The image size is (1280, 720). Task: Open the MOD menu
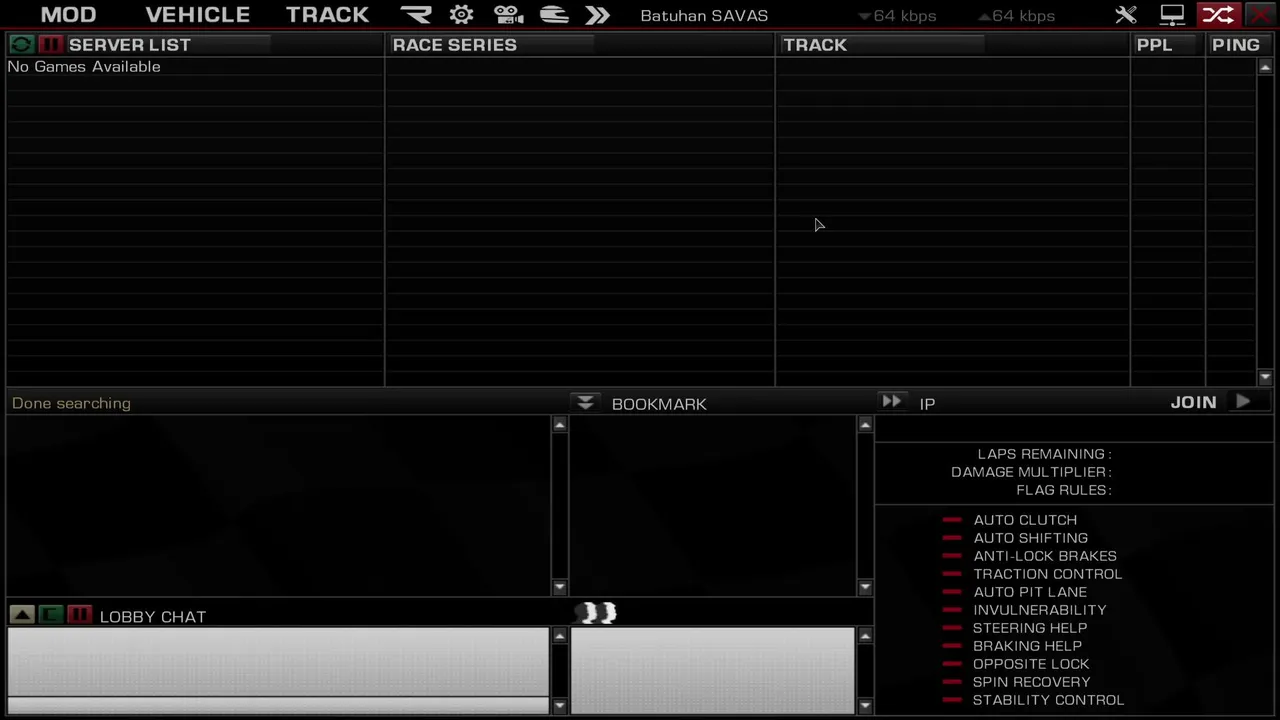(68, 15)
